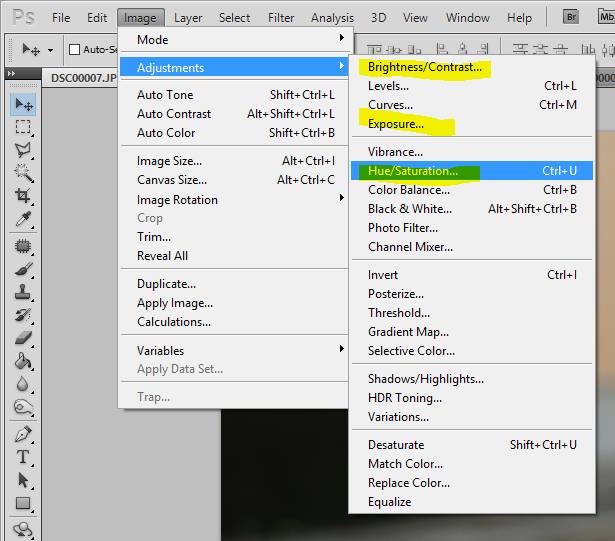Choose Hue/Saturation from Adjustments submenu
The image size is (615, 541).
point(413,171)
